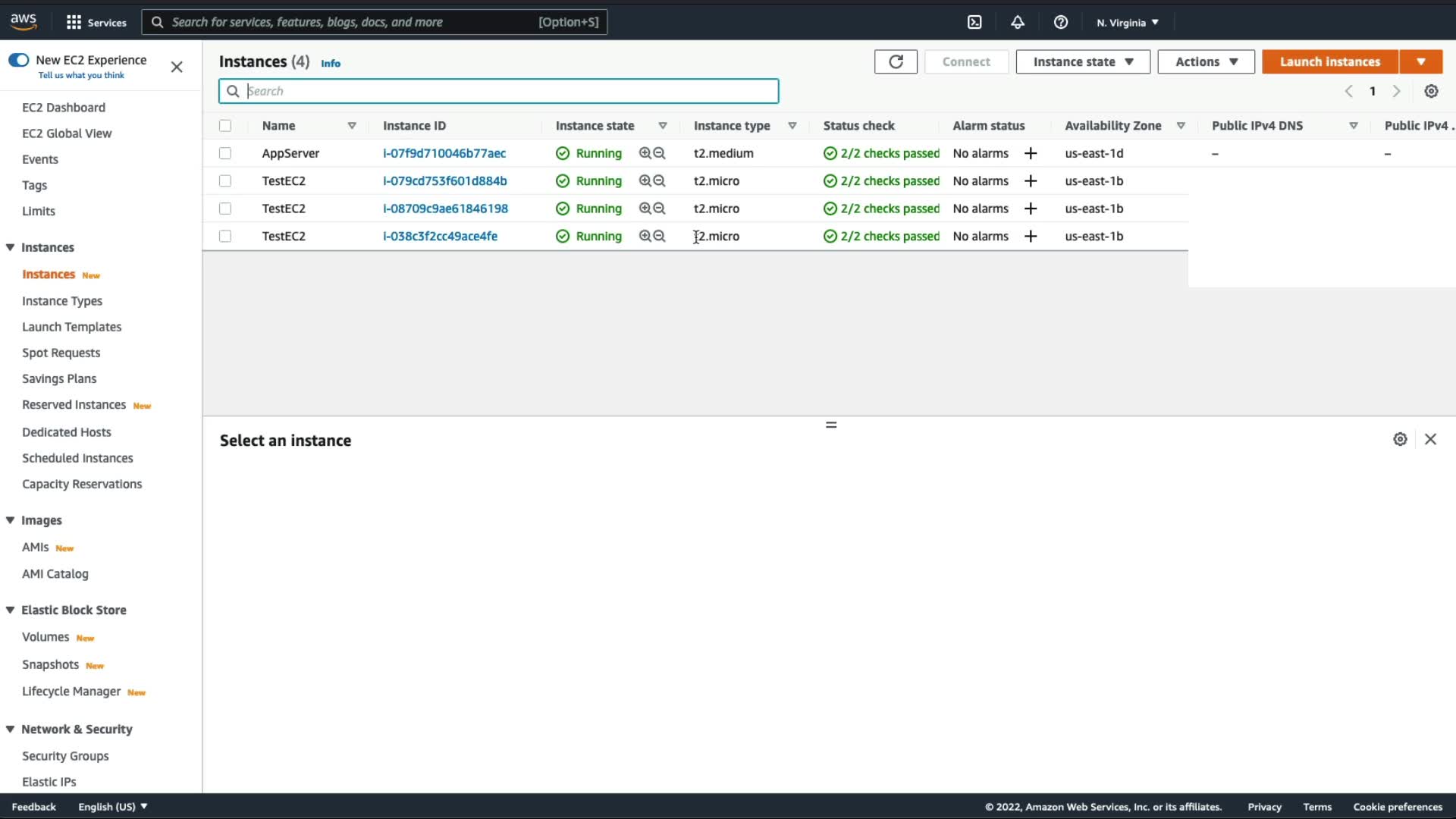Click zoom-in filter icon for AppServer state
Image resolution: width=1456 pixels, height=819 pixels.
coord(645,153)
